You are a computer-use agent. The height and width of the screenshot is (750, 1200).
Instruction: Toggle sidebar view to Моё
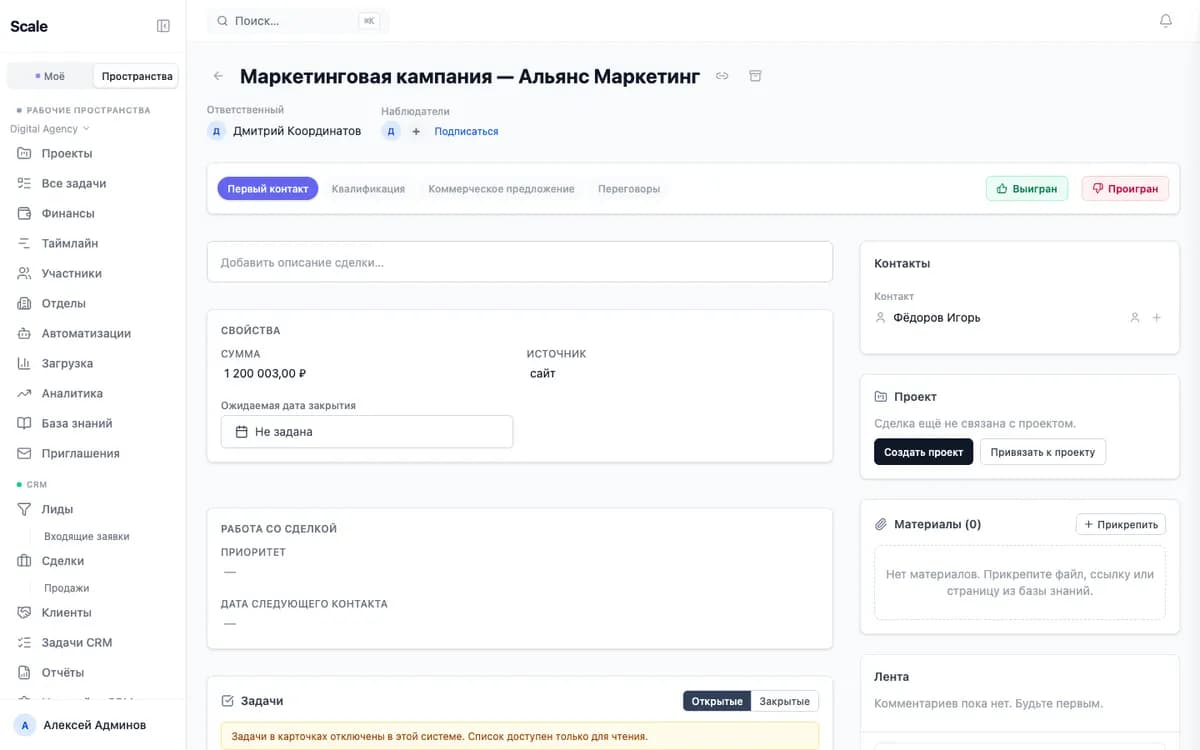click(x=50, y=76)
